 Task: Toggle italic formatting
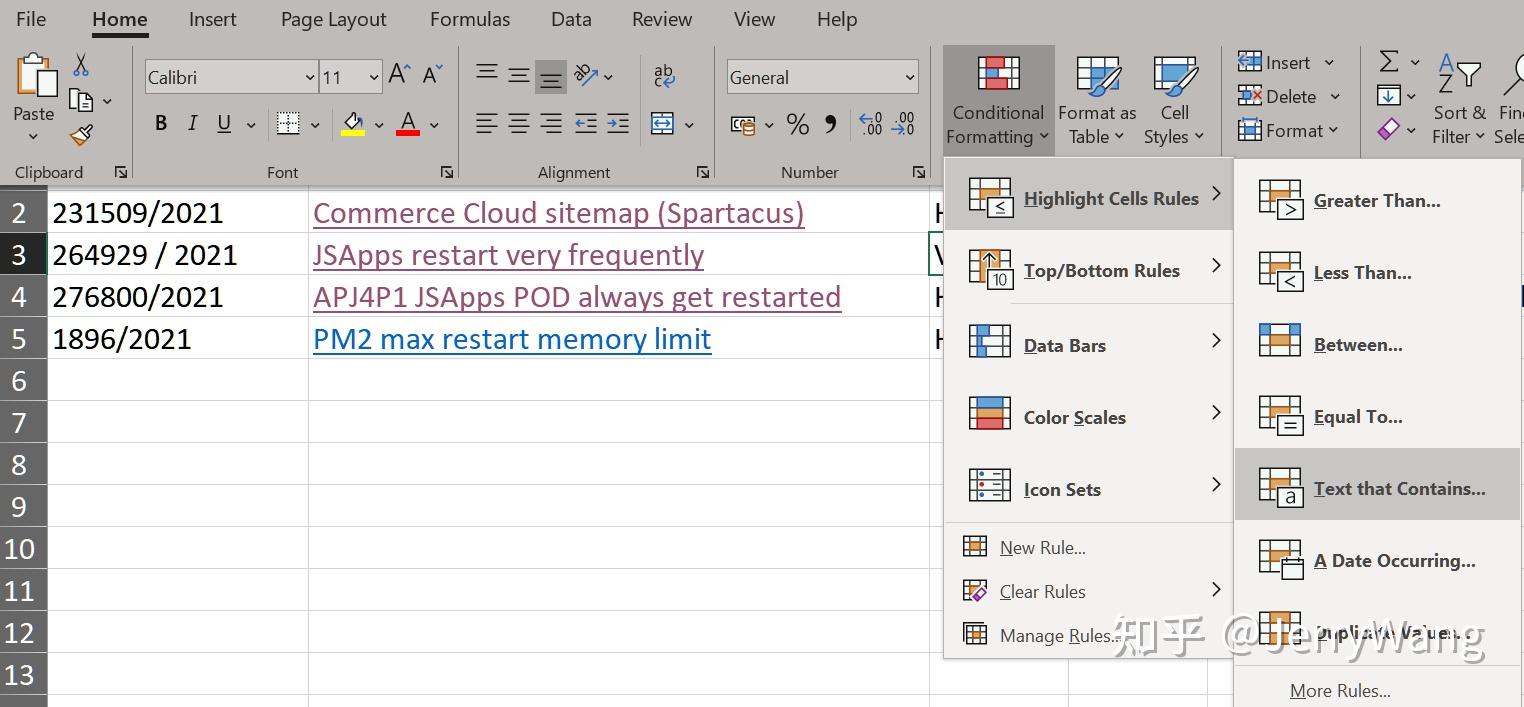(192, 123)
